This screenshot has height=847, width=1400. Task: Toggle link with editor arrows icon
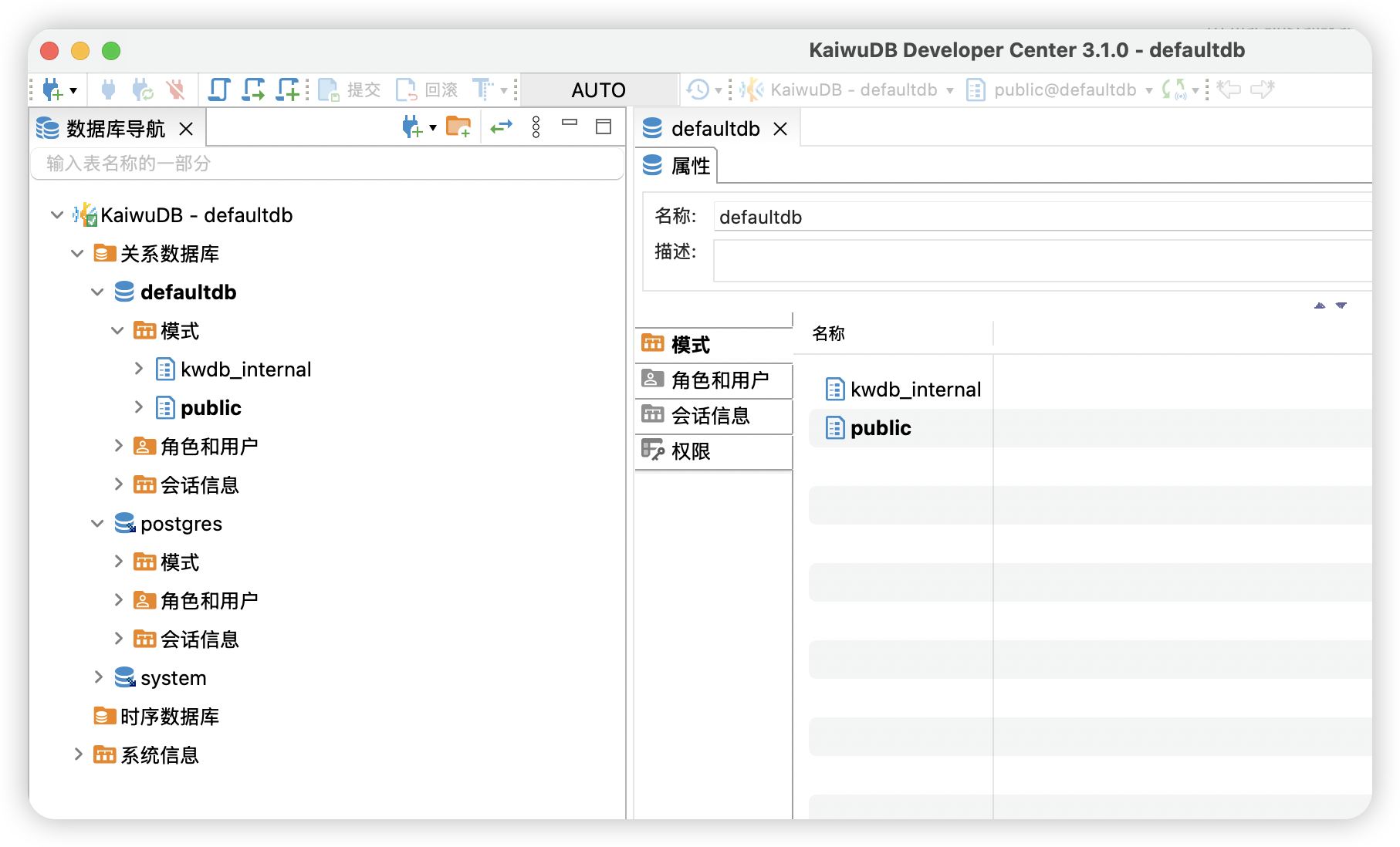tap(502, 127)
